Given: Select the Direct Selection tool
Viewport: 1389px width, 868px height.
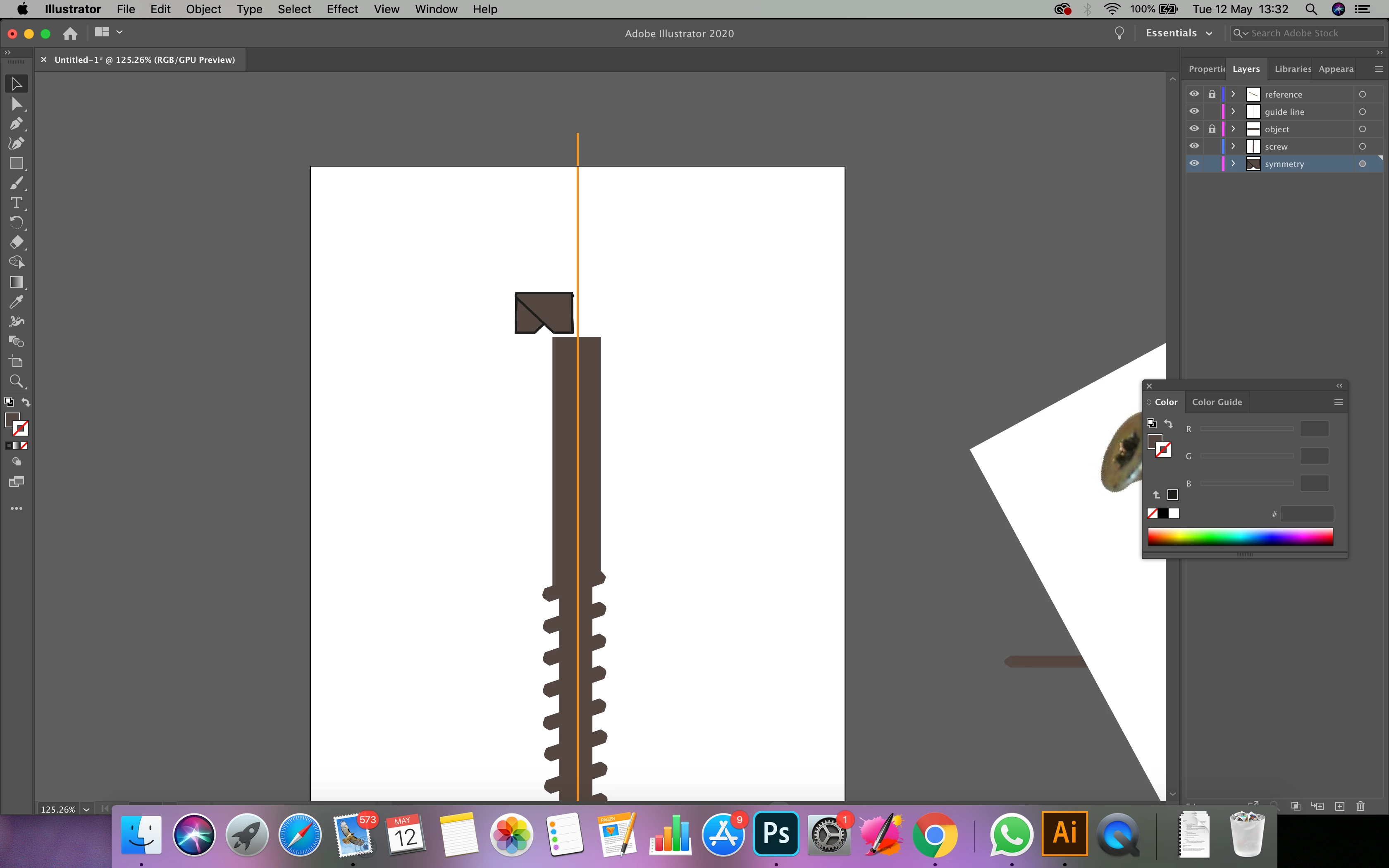Looking at the screenshot, I should [x=16, y=104].
